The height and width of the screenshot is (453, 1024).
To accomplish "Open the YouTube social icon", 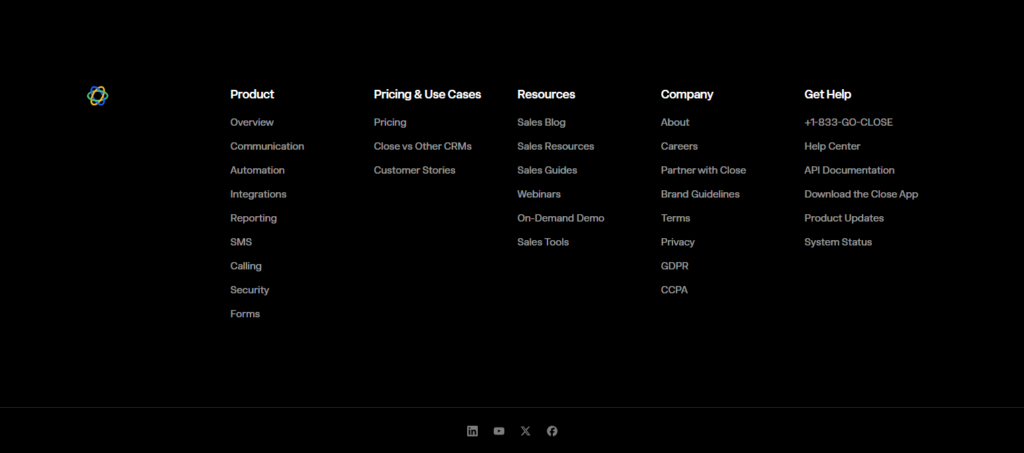I will pyautogui.click(x=499, y=431).
